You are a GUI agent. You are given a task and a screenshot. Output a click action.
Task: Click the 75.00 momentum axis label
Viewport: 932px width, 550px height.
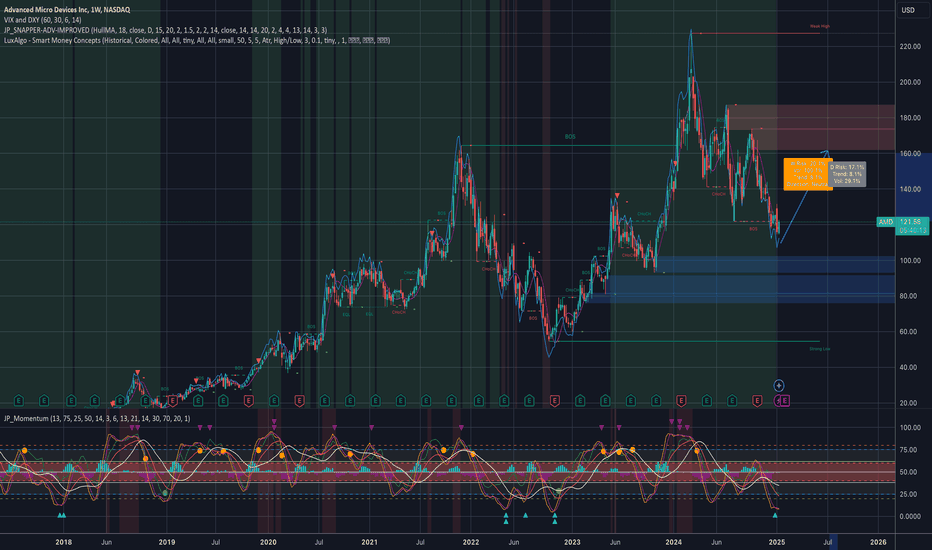(x=910, y=450)
